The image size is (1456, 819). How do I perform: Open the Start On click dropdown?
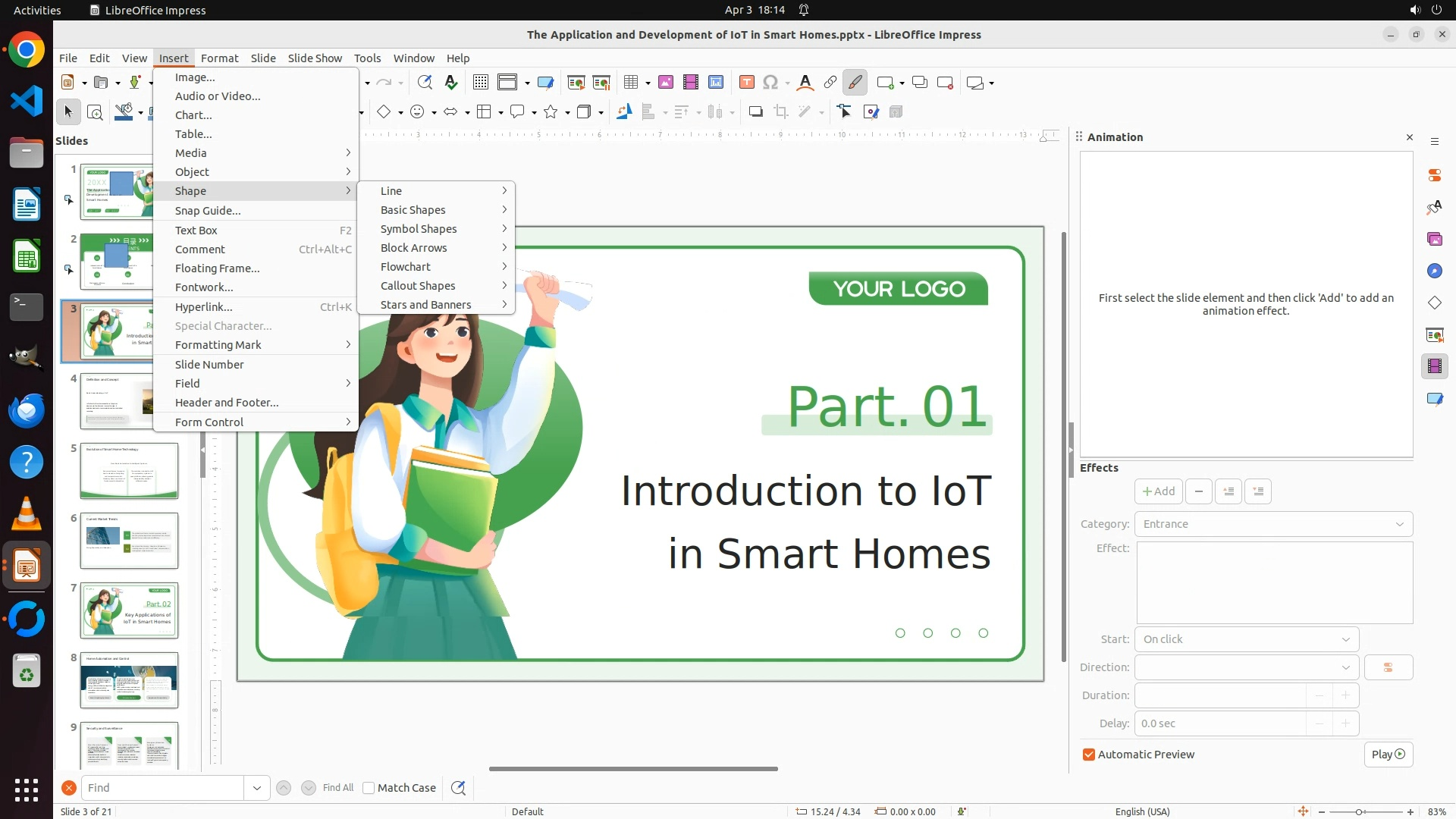[1246, 639]
